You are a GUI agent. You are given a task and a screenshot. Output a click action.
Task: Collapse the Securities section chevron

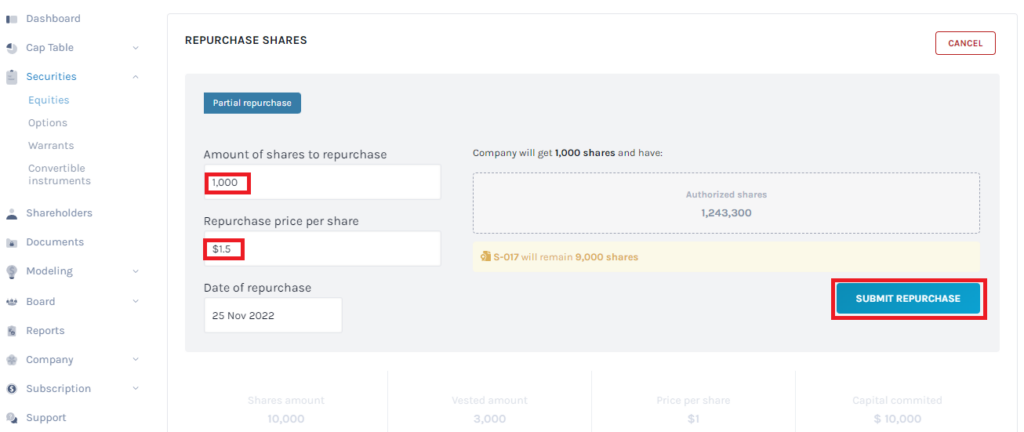coord(135,77)
